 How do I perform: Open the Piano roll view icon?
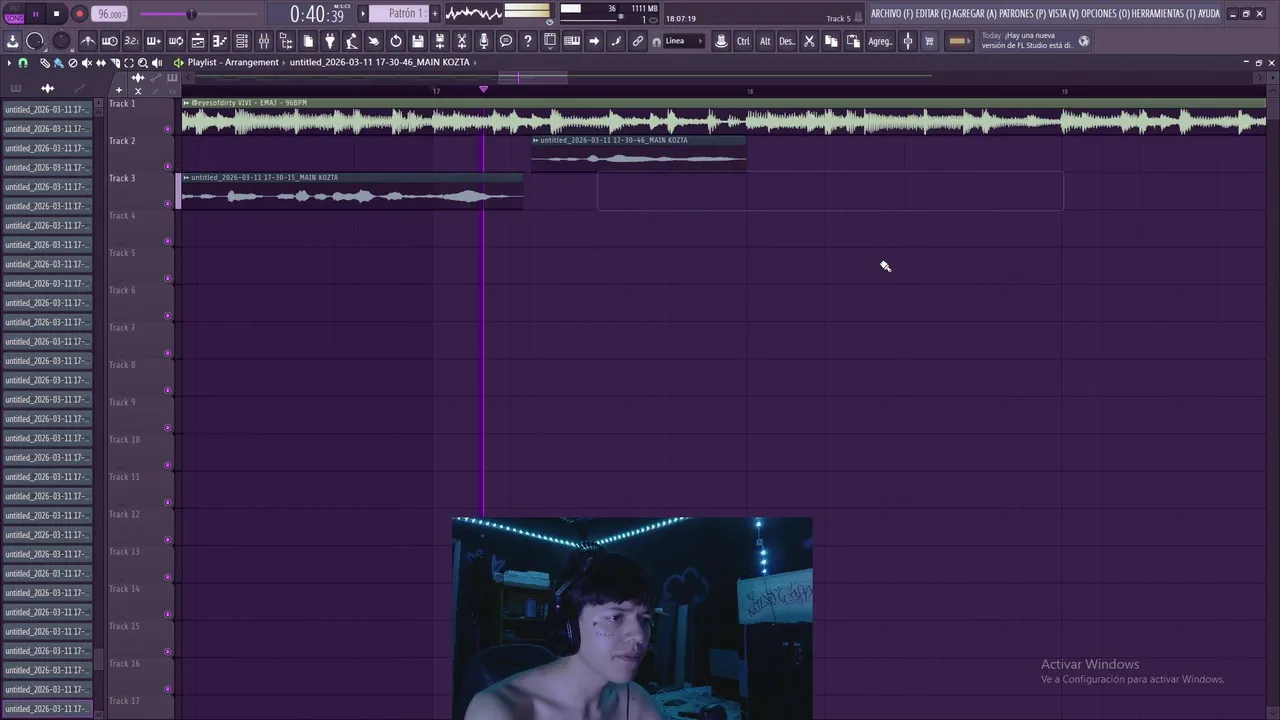(219, 41)
